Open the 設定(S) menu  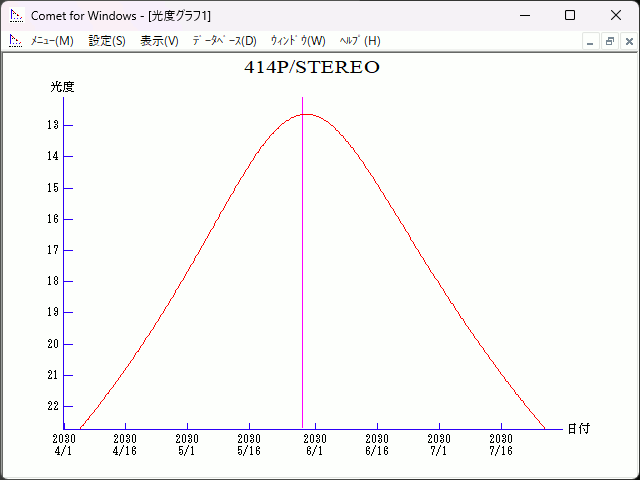coord(107,41)
